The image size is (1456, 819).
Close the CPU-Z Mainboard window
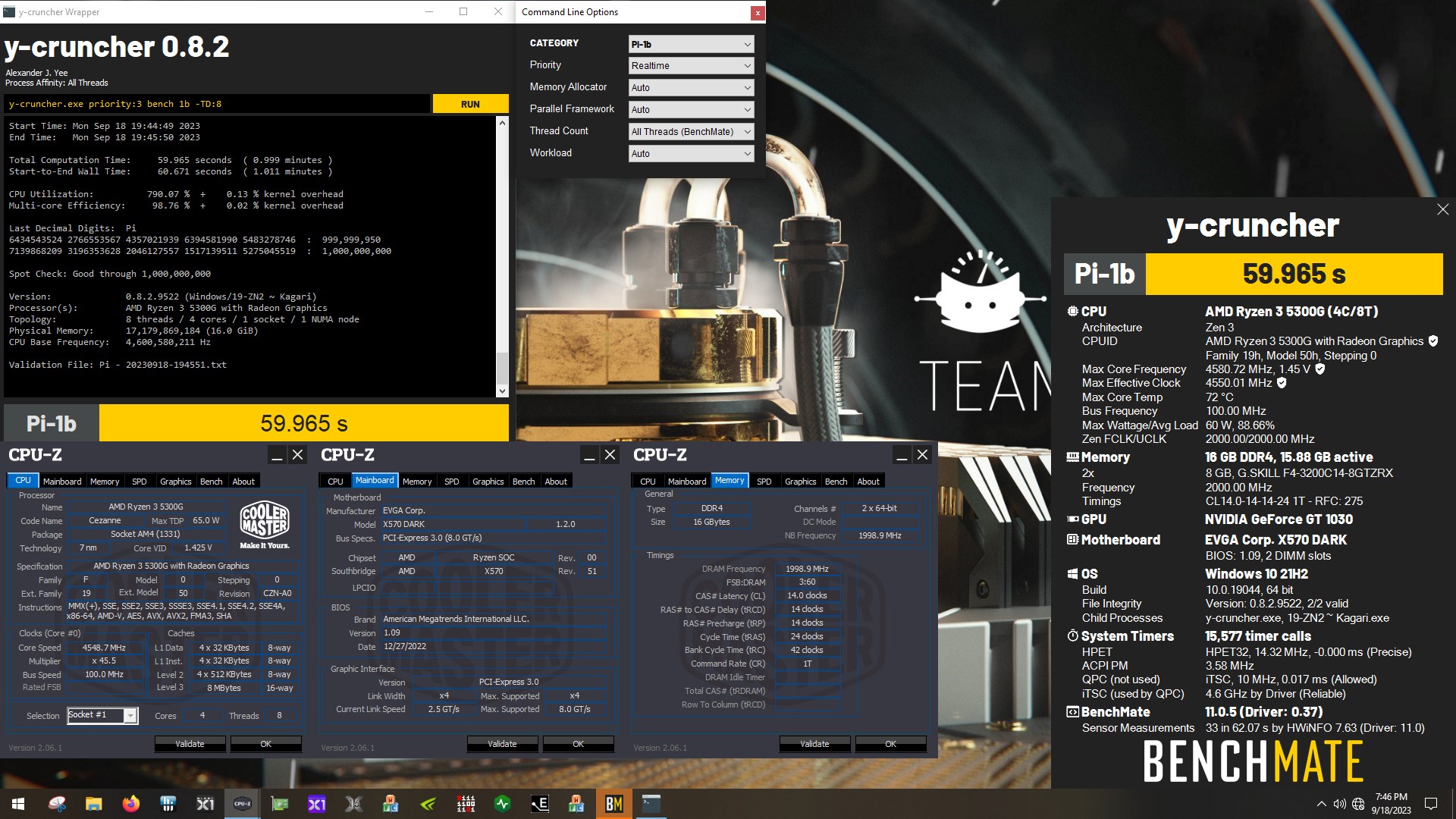610,455
